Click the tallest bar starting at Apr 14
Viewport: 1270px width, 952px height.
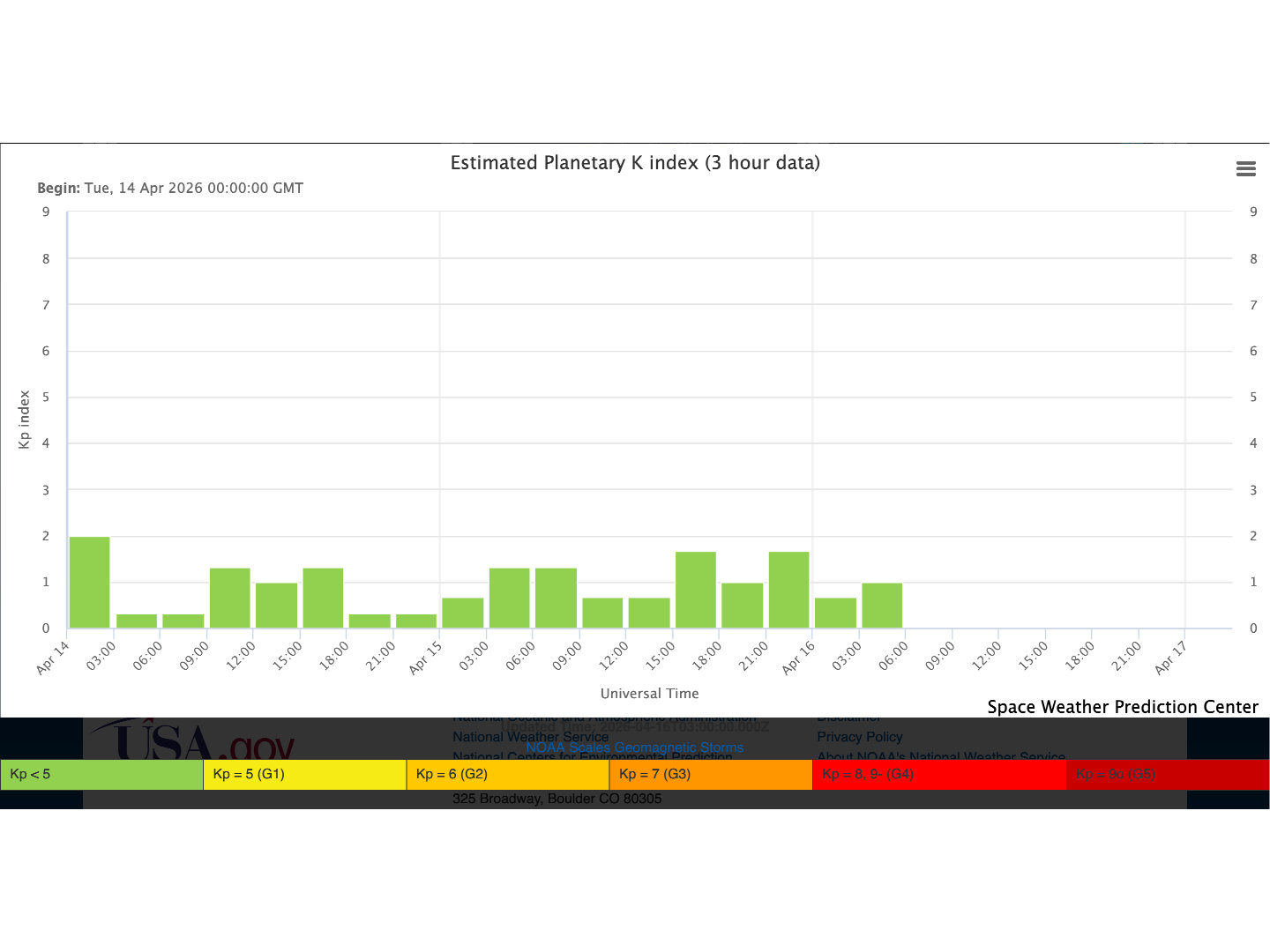(90, 582)
